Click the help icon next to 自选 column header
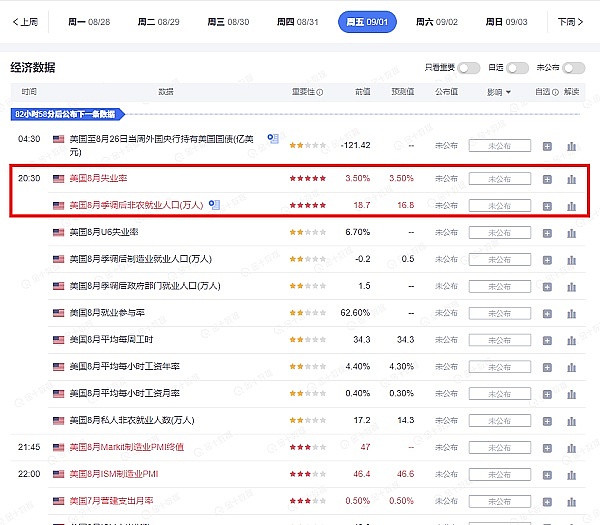This screenshot has height=525, width=600. 554,92
